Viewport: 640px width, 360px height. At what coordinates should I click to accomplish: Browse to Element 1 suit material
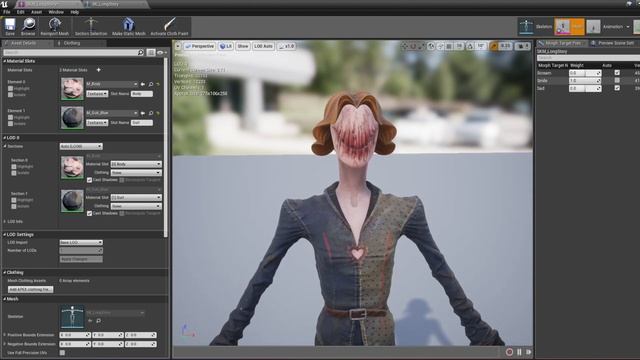tap(151, 113)
